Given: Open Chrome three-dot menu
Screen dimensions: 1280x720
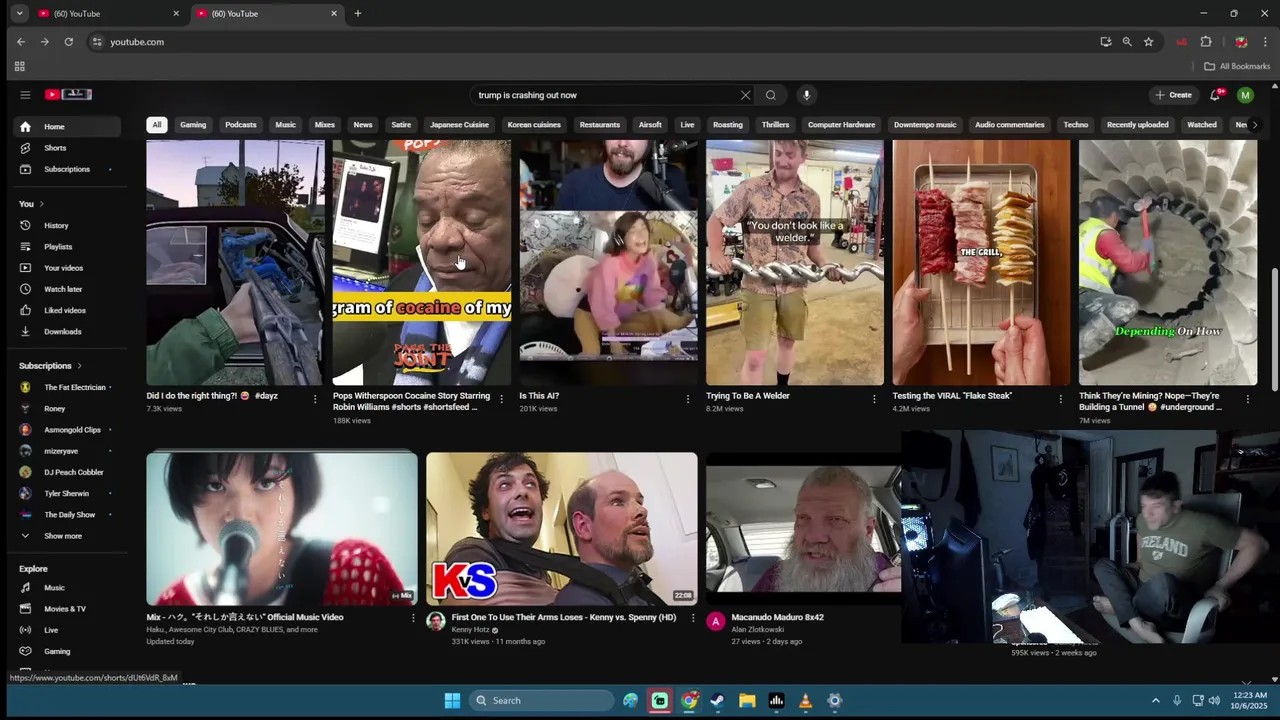Looking at the screenshot, I should pyautogui.click(x=1265, y=42).
